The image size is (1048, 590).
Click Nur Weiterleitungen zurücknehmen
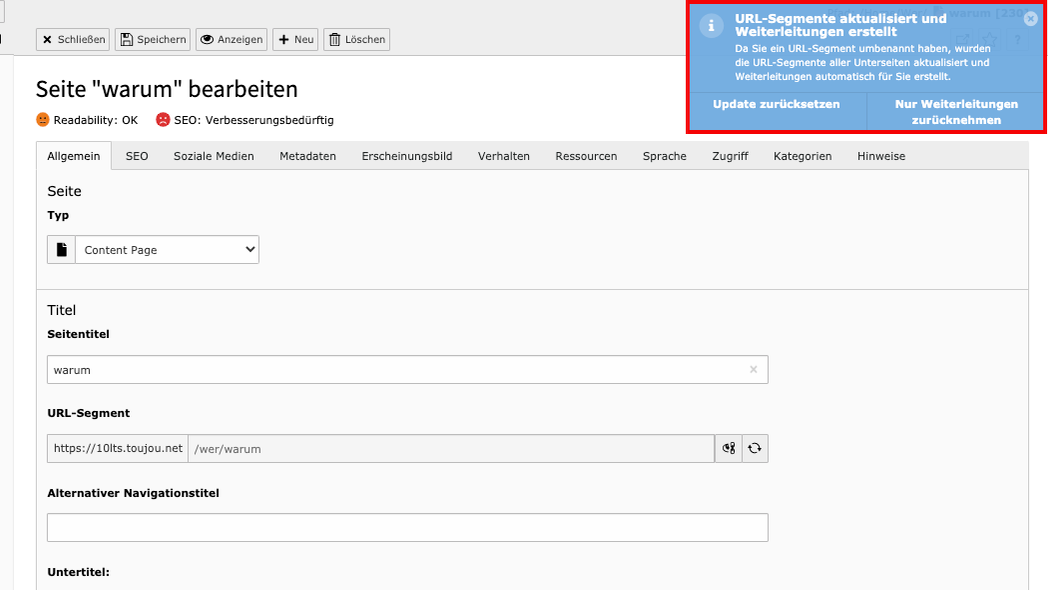click(x=956, y=112)
